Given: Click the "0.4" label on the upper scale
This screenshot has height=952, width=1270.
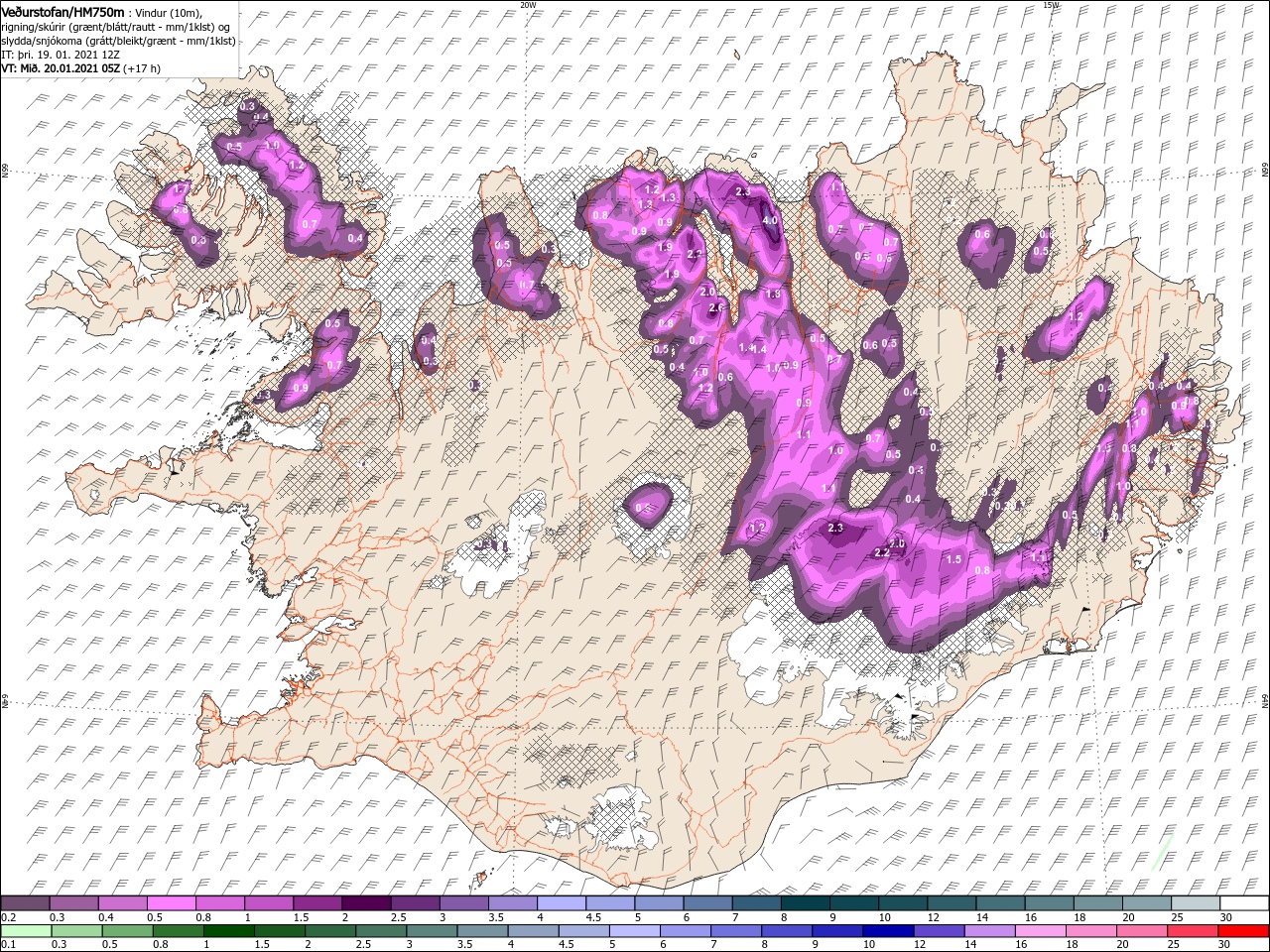Looking at the screenshot, I should pos(106,917).
